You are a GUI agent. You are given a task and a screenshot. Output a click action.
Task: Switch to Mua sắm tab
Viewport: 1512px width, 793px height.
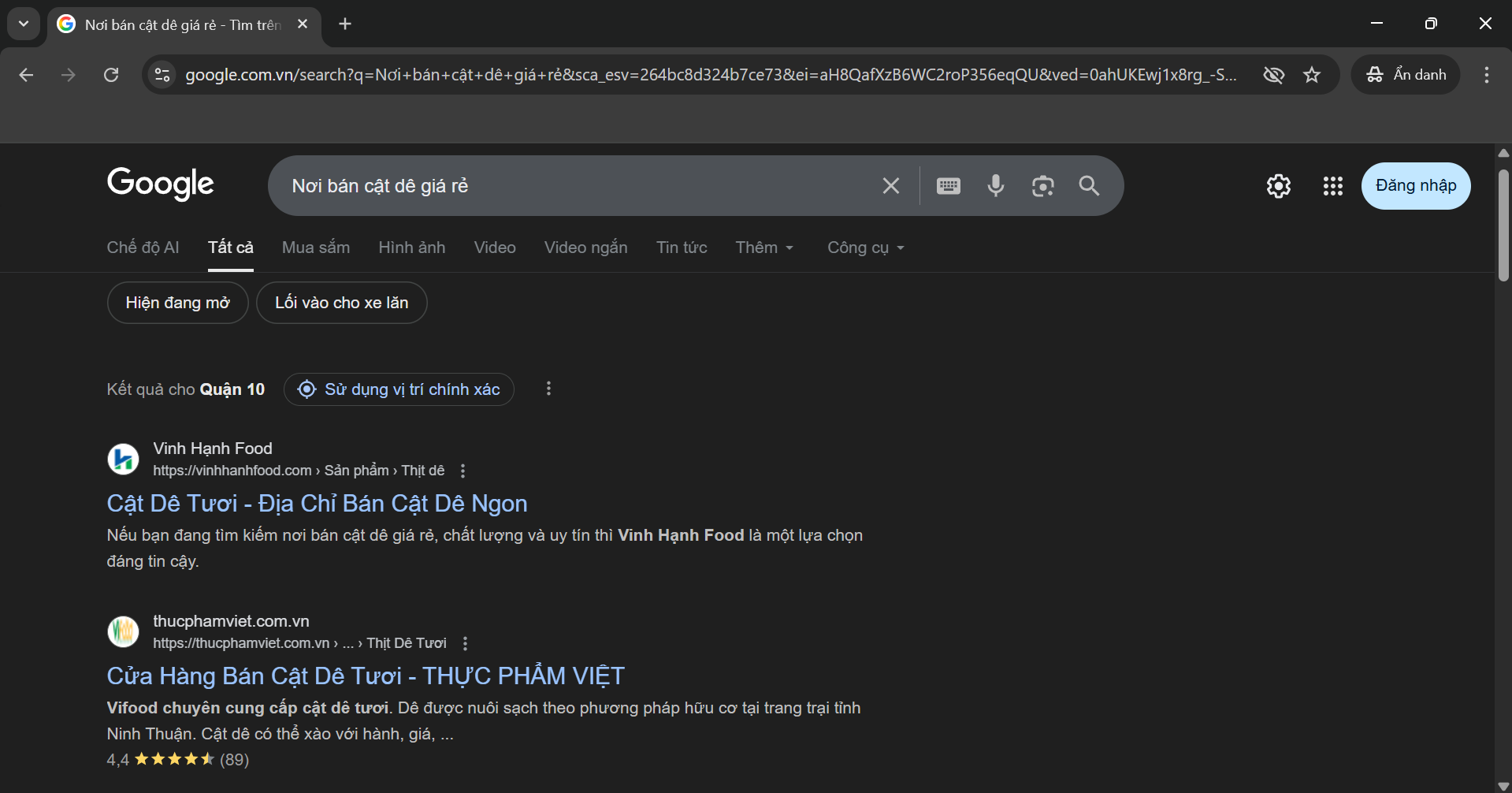click(x=316, y=248)
